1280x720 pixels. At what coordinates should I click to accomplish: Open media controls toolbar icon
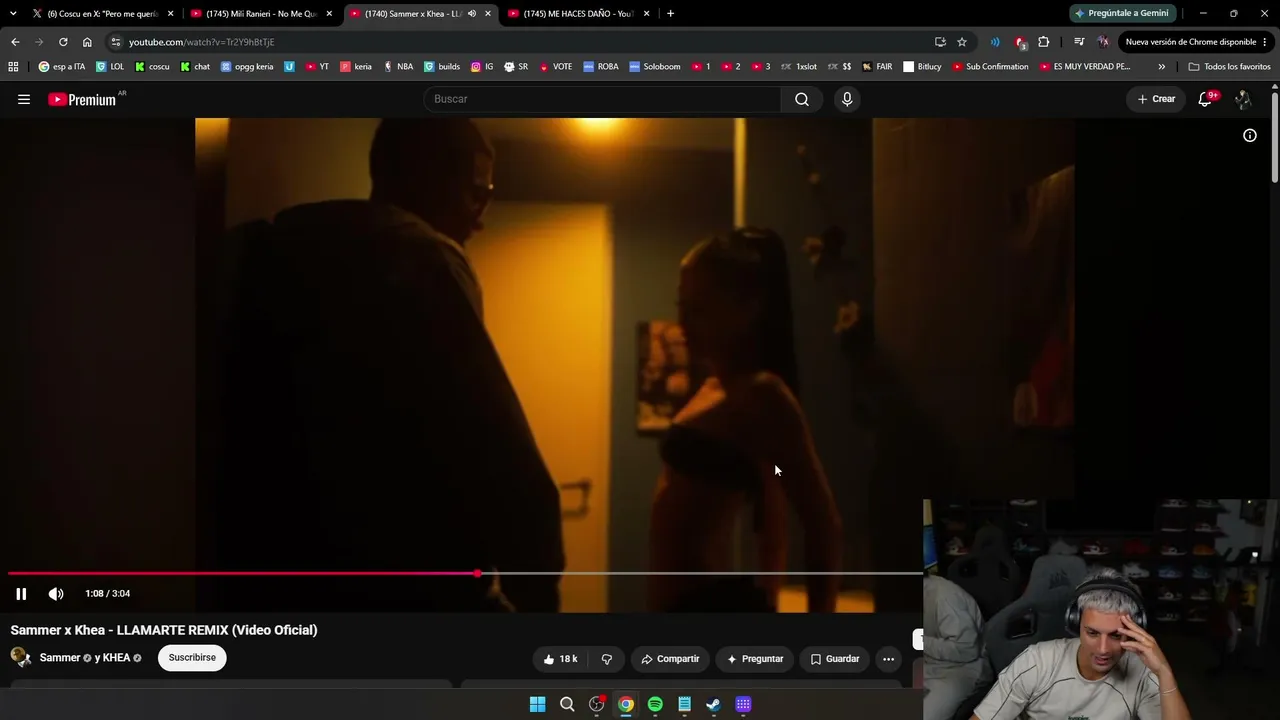[x=1079, y=42]
